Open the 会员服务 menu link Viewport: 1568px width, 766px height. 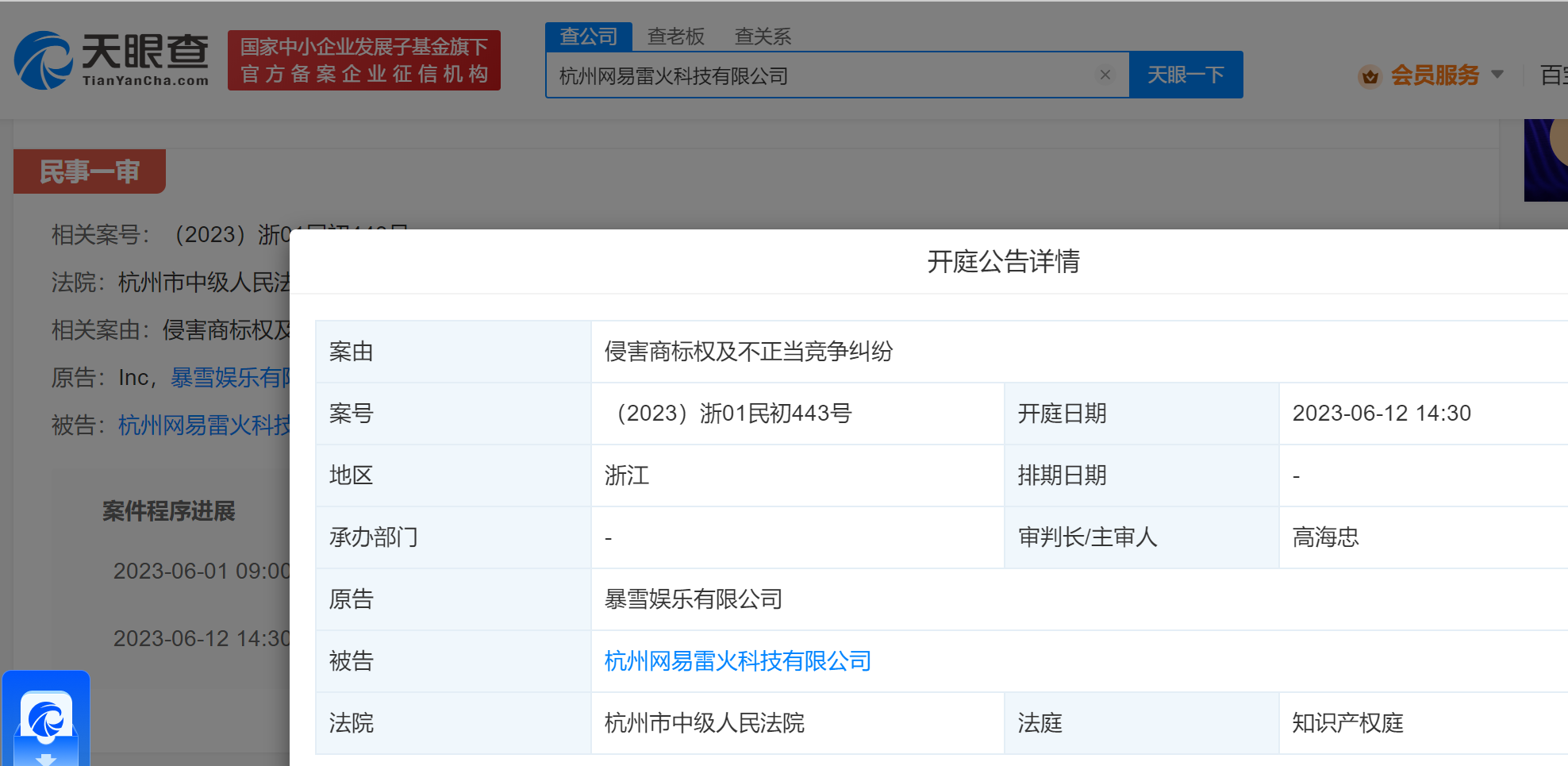[x=1435, y=75]
